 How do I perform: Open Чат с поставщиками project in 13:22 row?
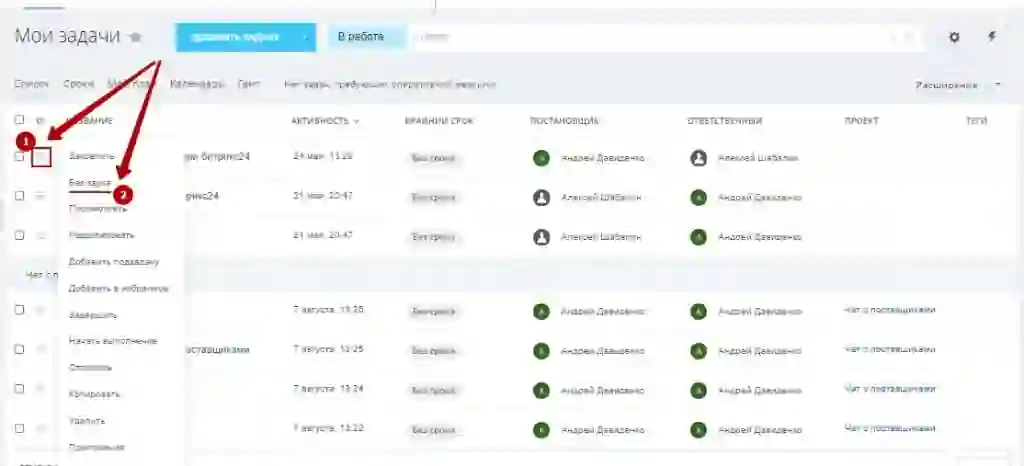(x=889, y=428)
